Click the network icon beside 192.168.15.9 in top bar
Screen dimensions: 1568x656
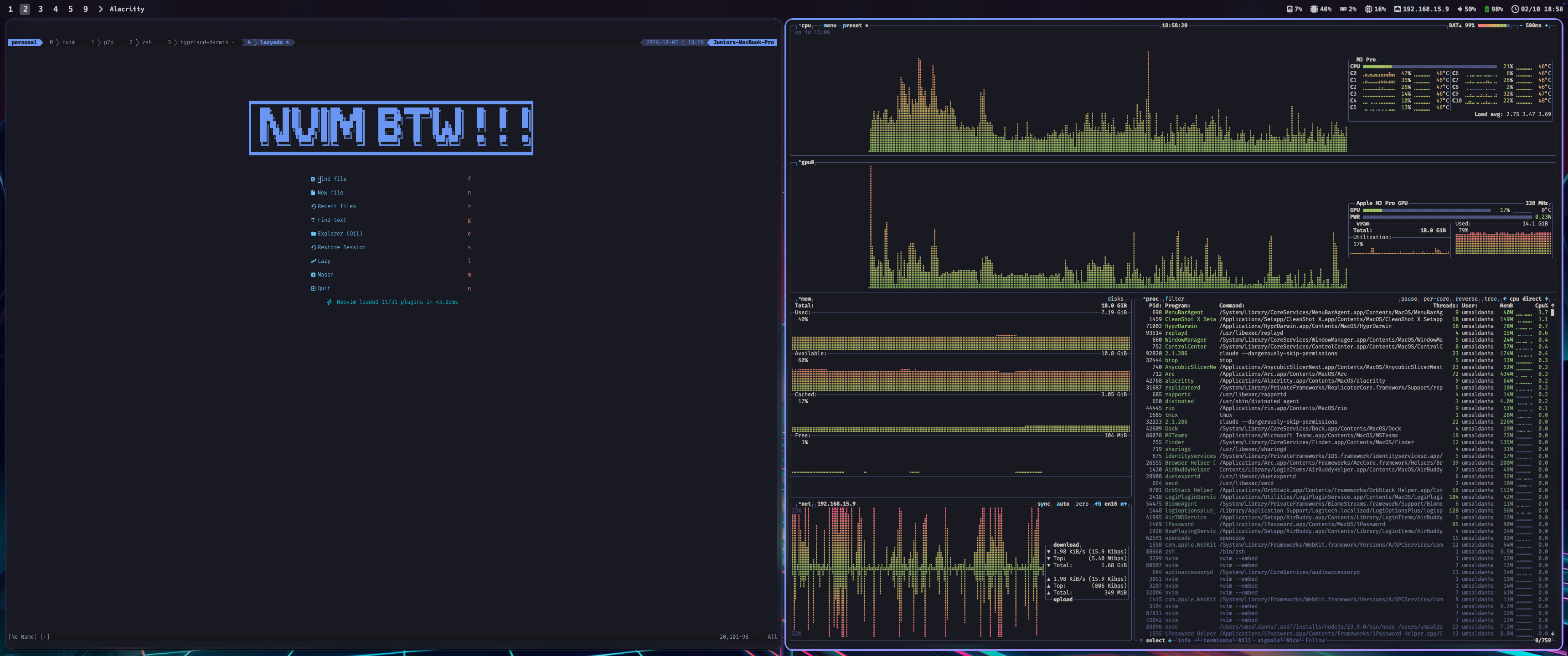tap(1397, 9)
